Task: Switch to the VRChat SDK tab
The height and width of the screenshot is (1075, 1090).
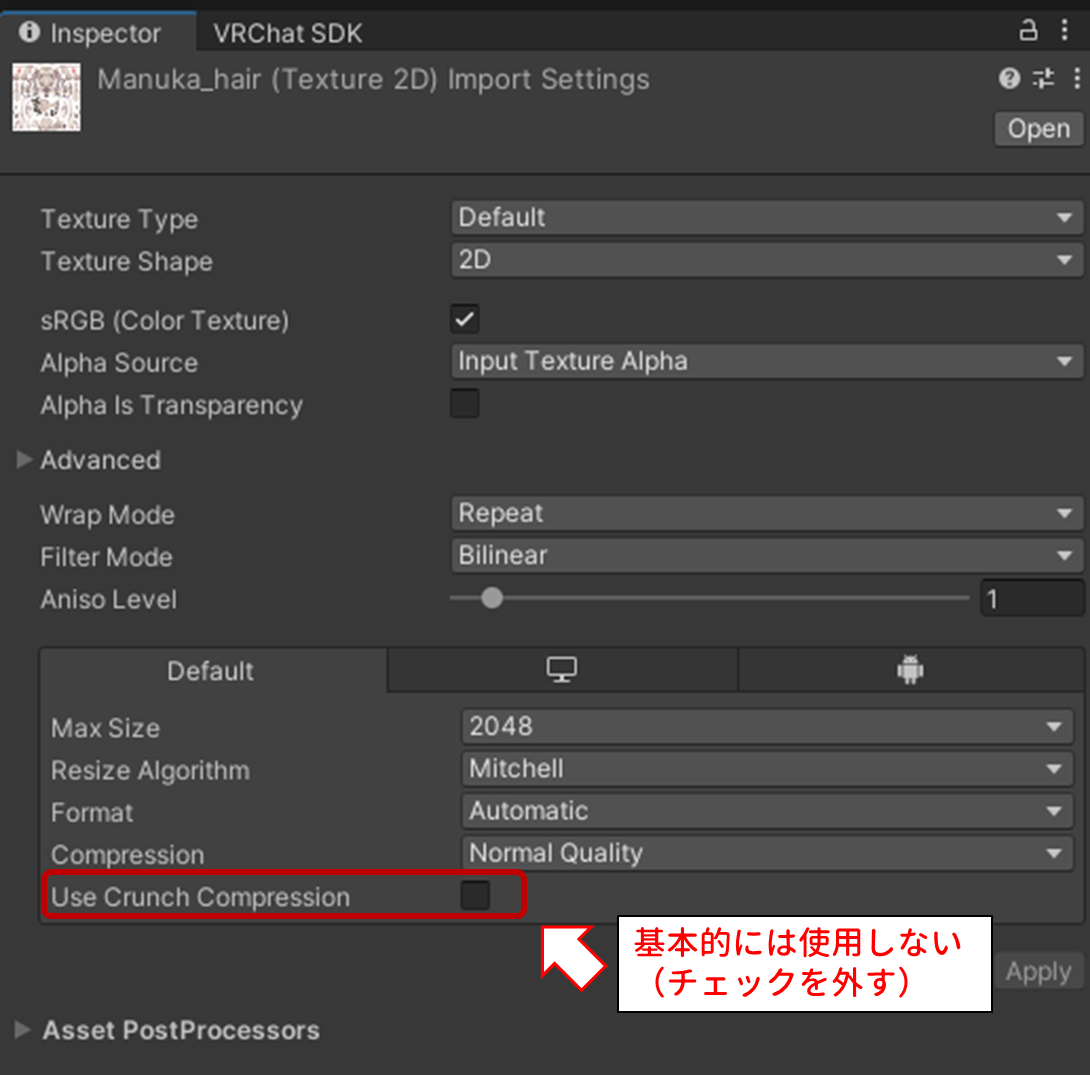Action: tap(288, 33)
